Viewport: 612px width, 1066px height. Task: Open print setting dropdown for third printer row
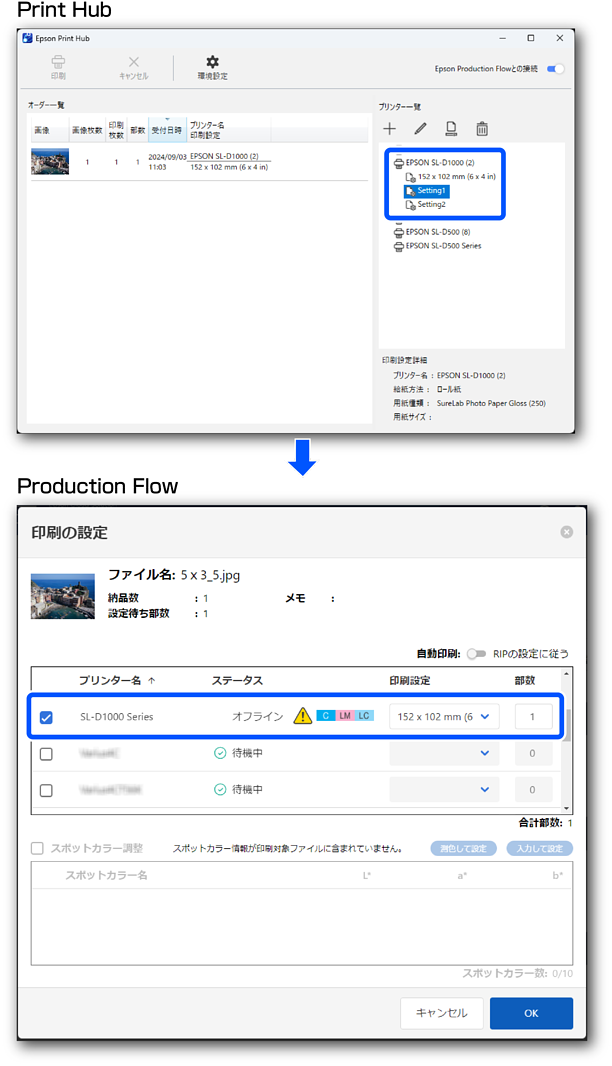[444, 790]
